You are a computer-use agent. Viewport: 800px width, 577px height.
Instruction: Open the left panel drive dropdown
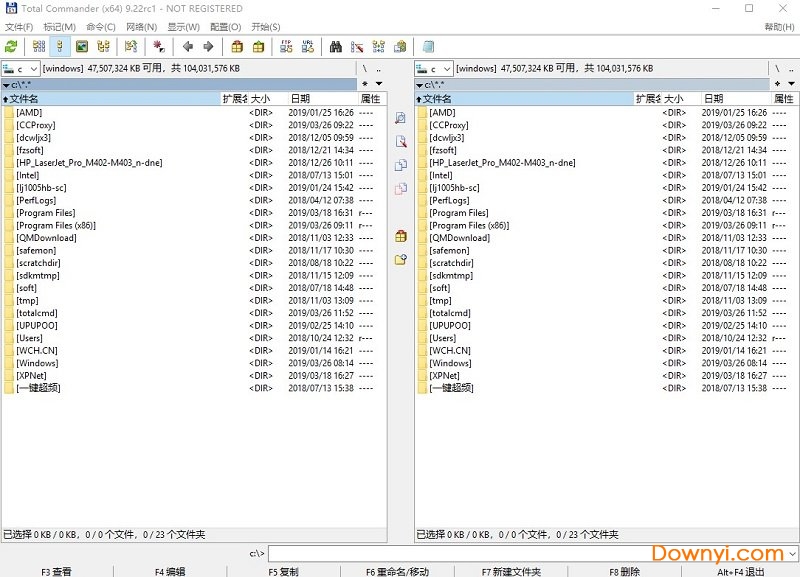click(x=21, y=69)
